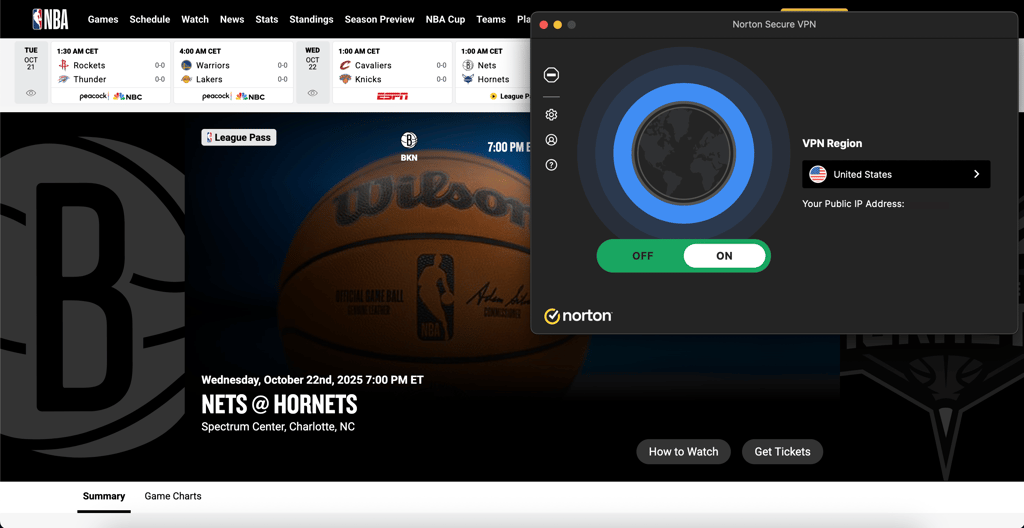
Task: Click the 1:30 AM CET game time
Action: [x=76, y=51]
